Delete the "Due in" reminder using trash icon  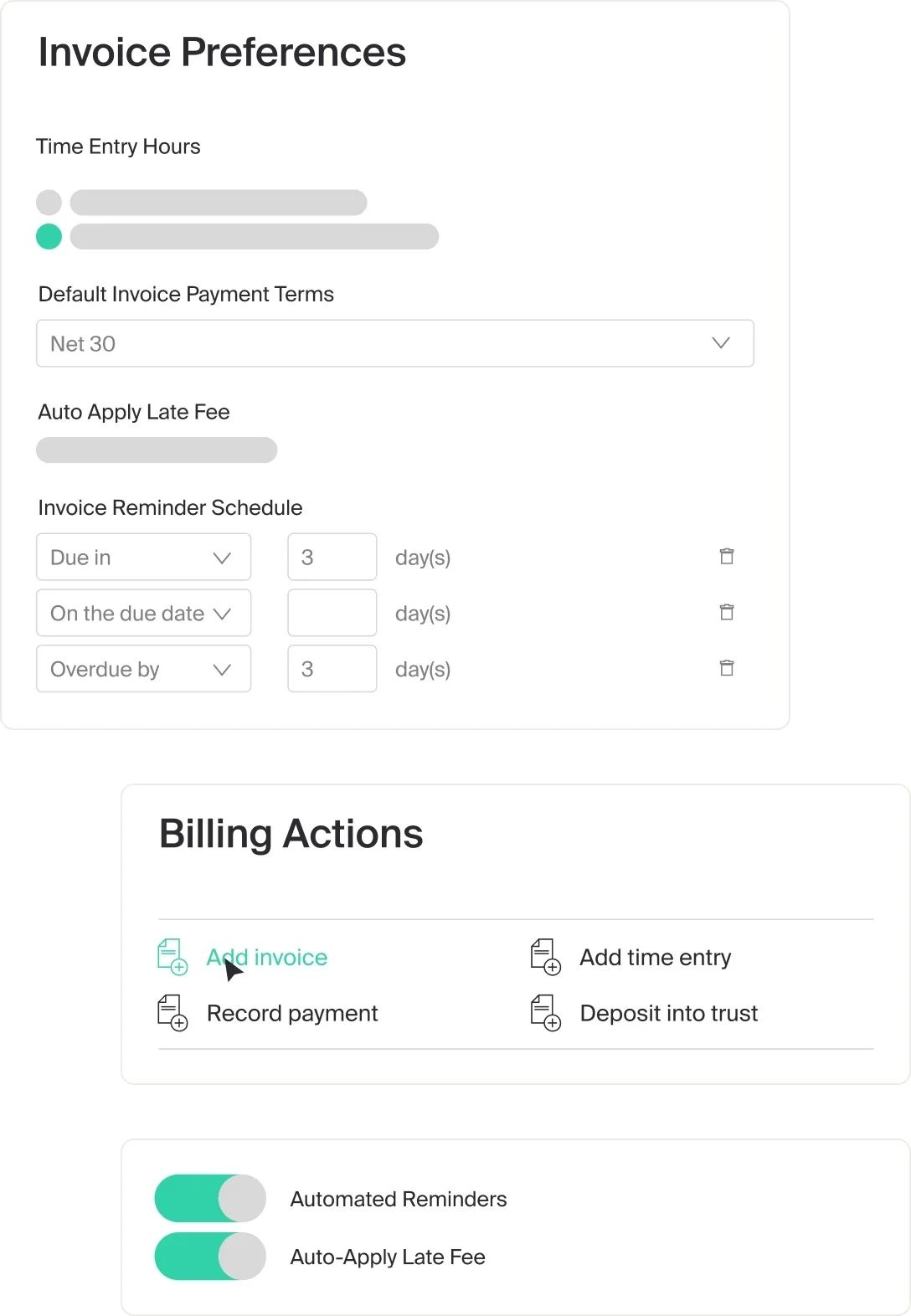(727, 556)
